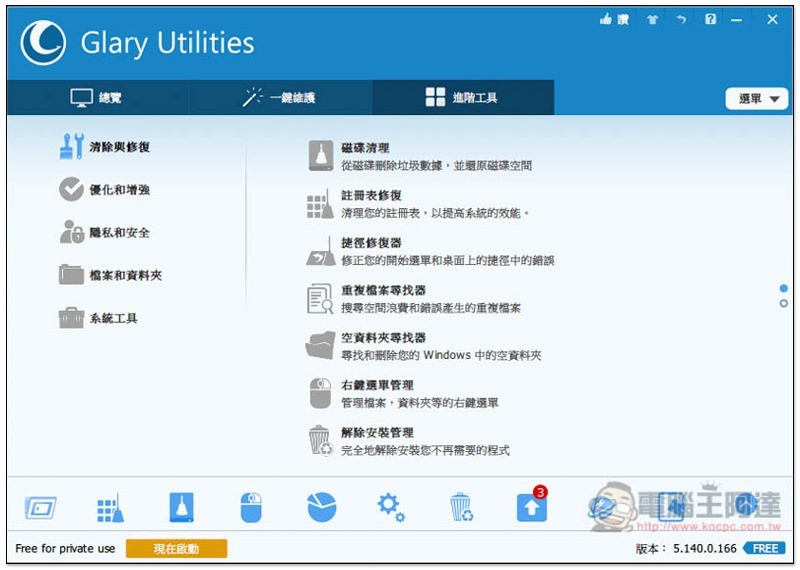The image size is (800, 570).
Task: Click the blue FREE version badge
Action: (763, 549)
